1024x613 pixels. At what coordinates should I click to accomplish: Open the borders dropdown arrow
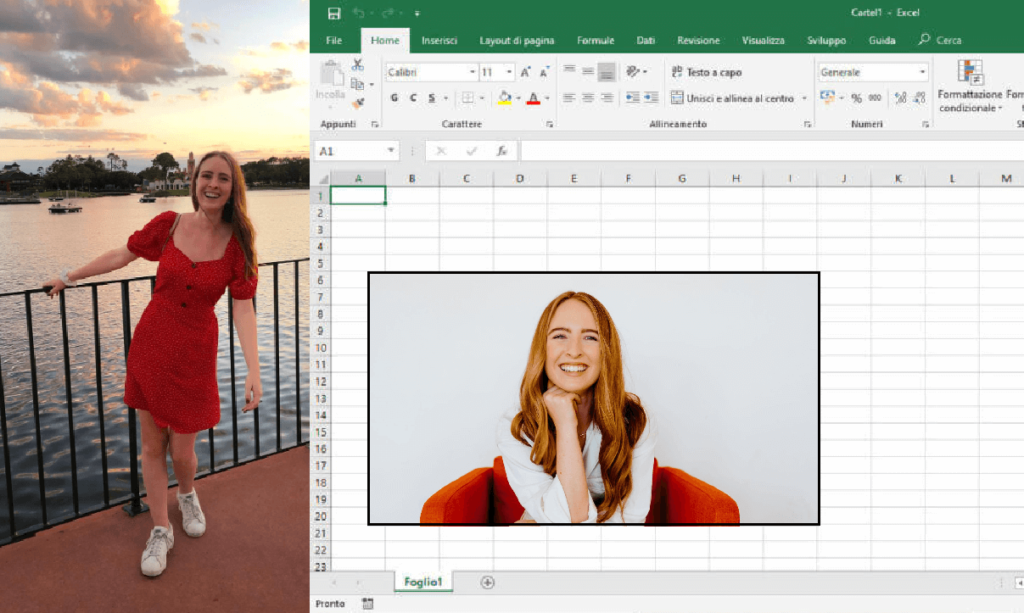tap(482, 97)
